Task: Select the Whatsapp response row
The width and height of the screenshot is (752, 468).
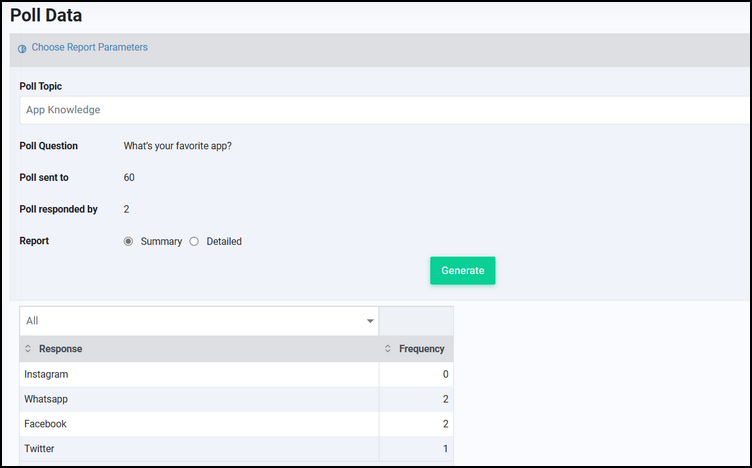Action: click(236, 399)
